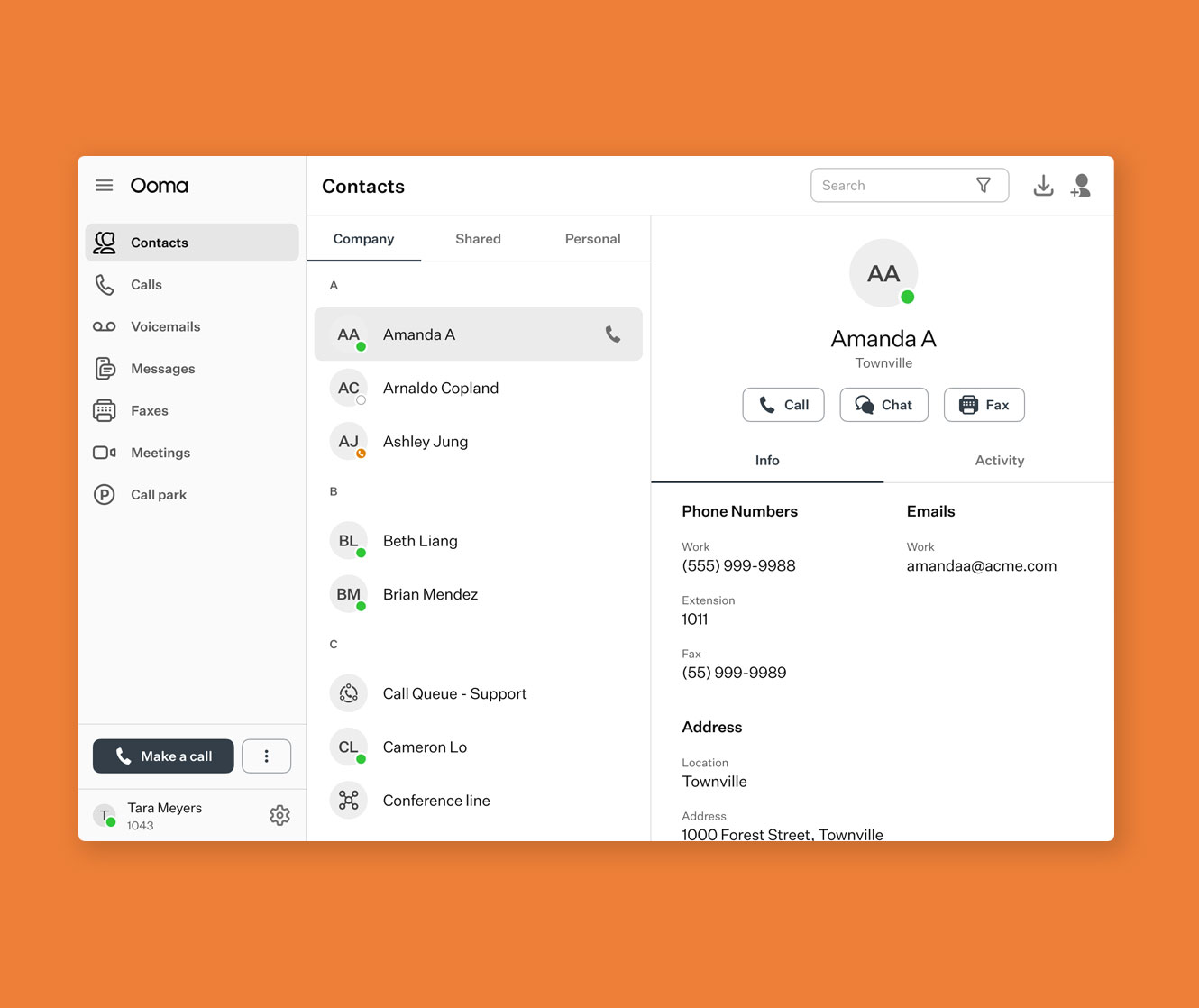The height and width of the screenshot is (1008, 1199).
Task: Click the AJ avatar of Ashley Jung
Action: tap(349, 442)
